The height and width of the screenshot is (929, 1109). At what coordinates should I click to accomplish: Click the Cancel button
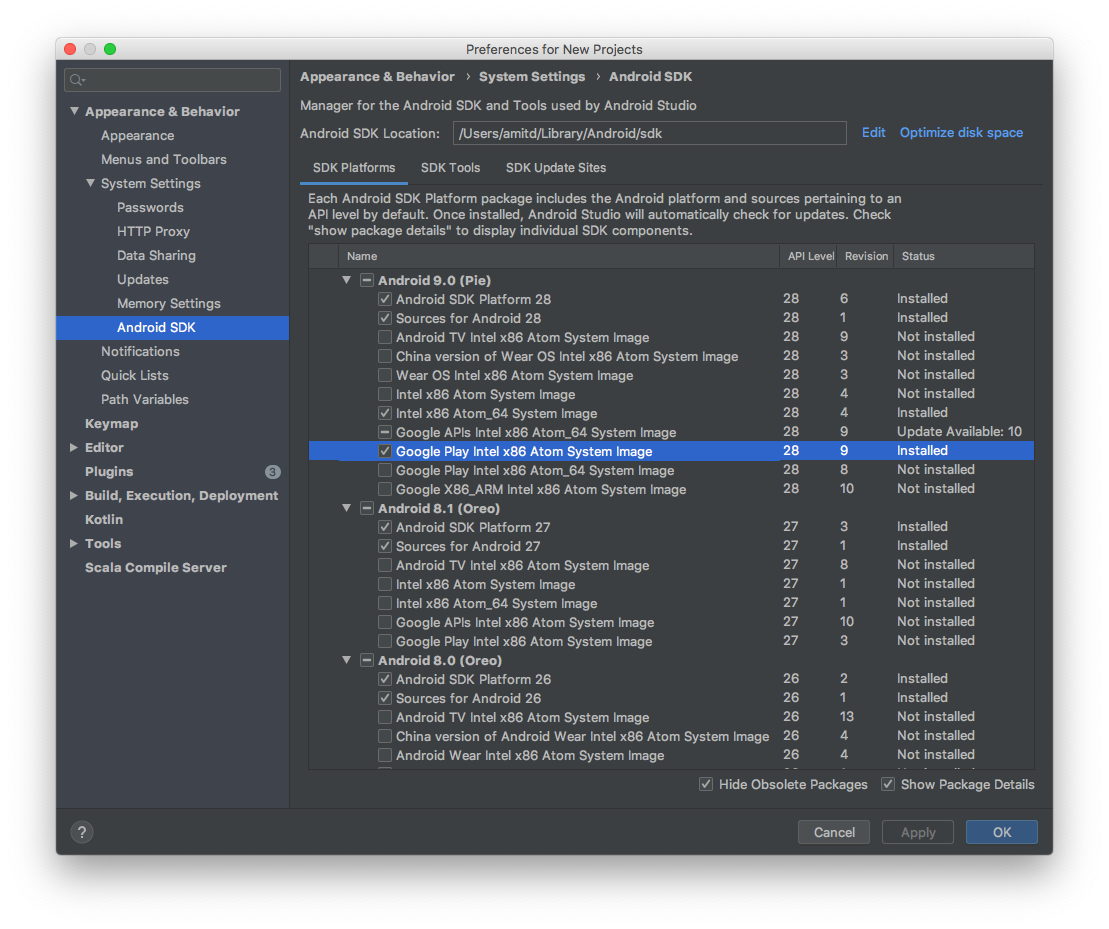(834, 832)
